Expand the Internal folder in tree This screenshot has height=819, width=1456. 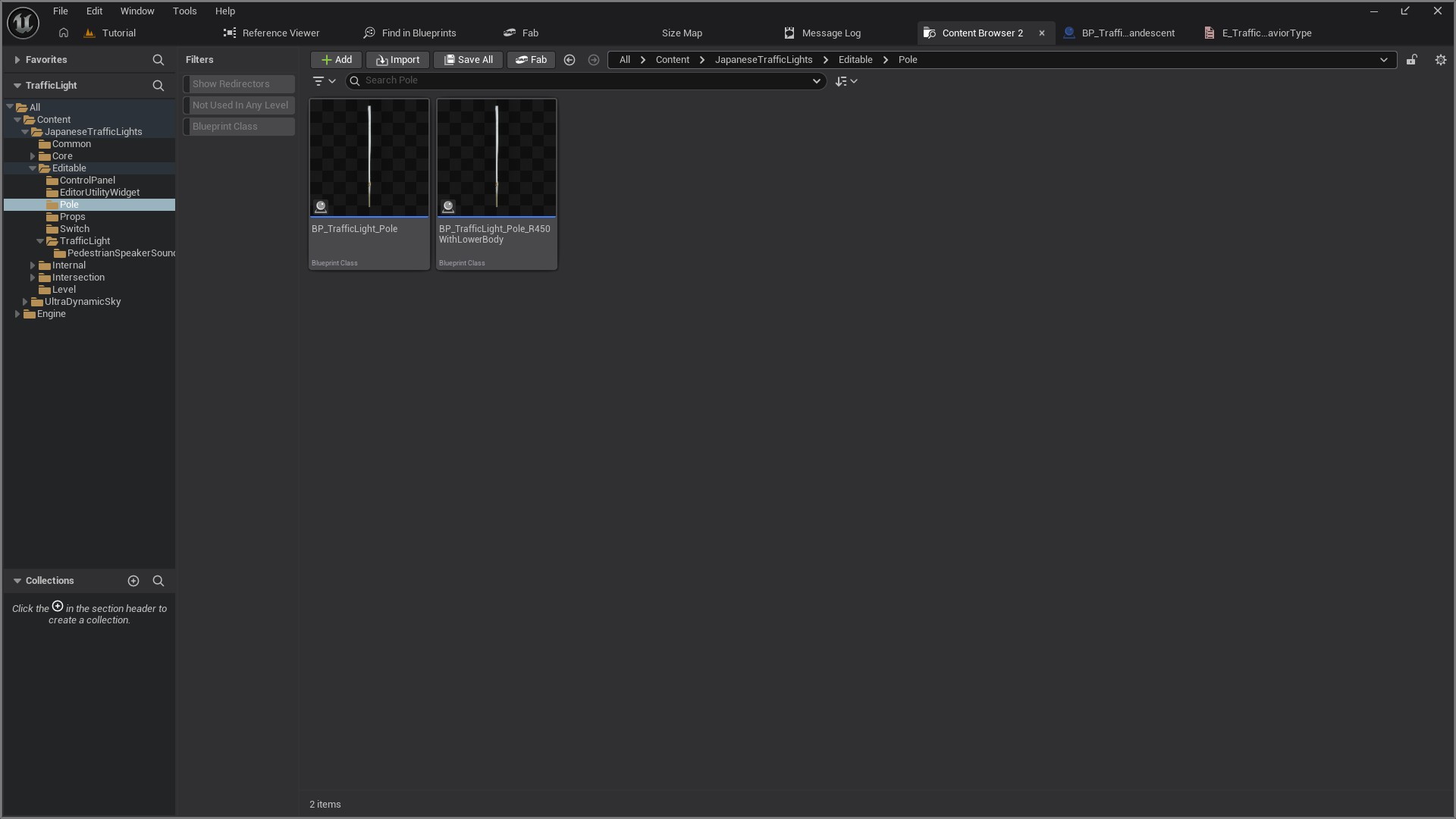[x=33, y=265]
